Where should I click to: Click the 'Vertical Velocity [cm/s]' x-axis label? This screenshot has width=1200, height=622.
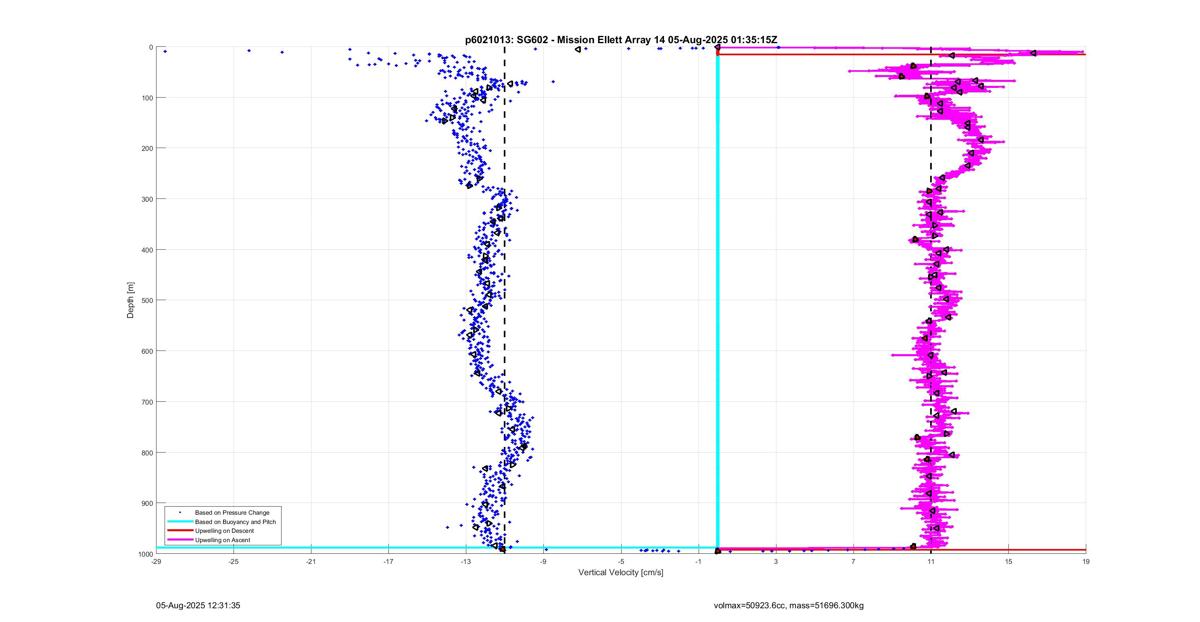coord(621,573)
